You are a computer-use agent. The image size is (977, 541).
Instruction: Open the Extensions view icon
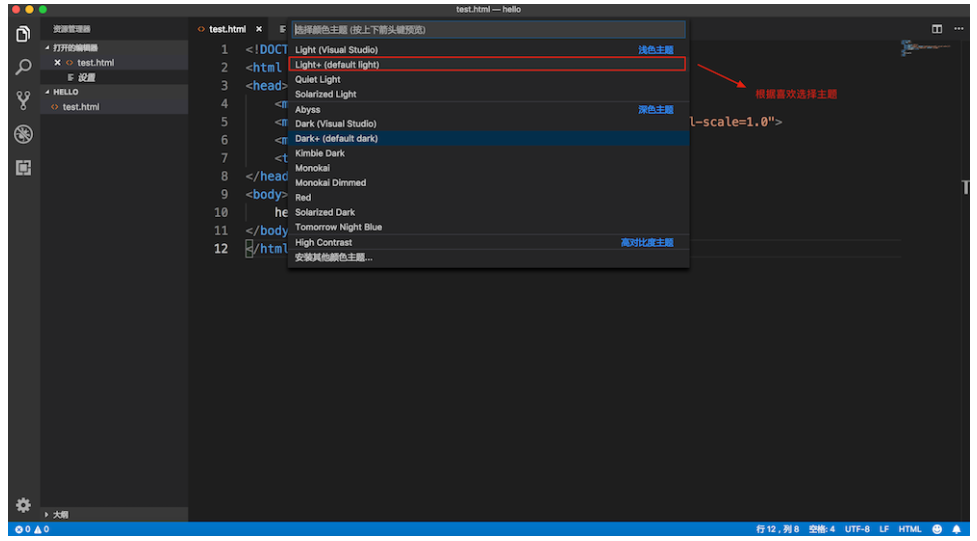click(23, 168)
